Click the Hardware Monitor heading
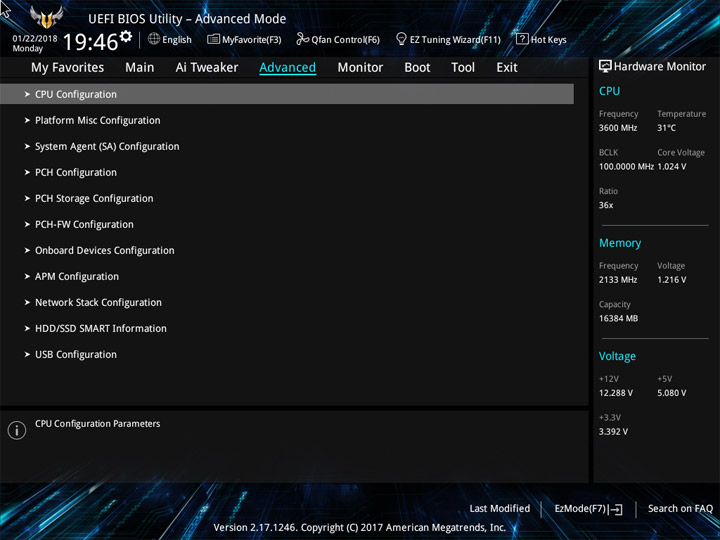 659,67
